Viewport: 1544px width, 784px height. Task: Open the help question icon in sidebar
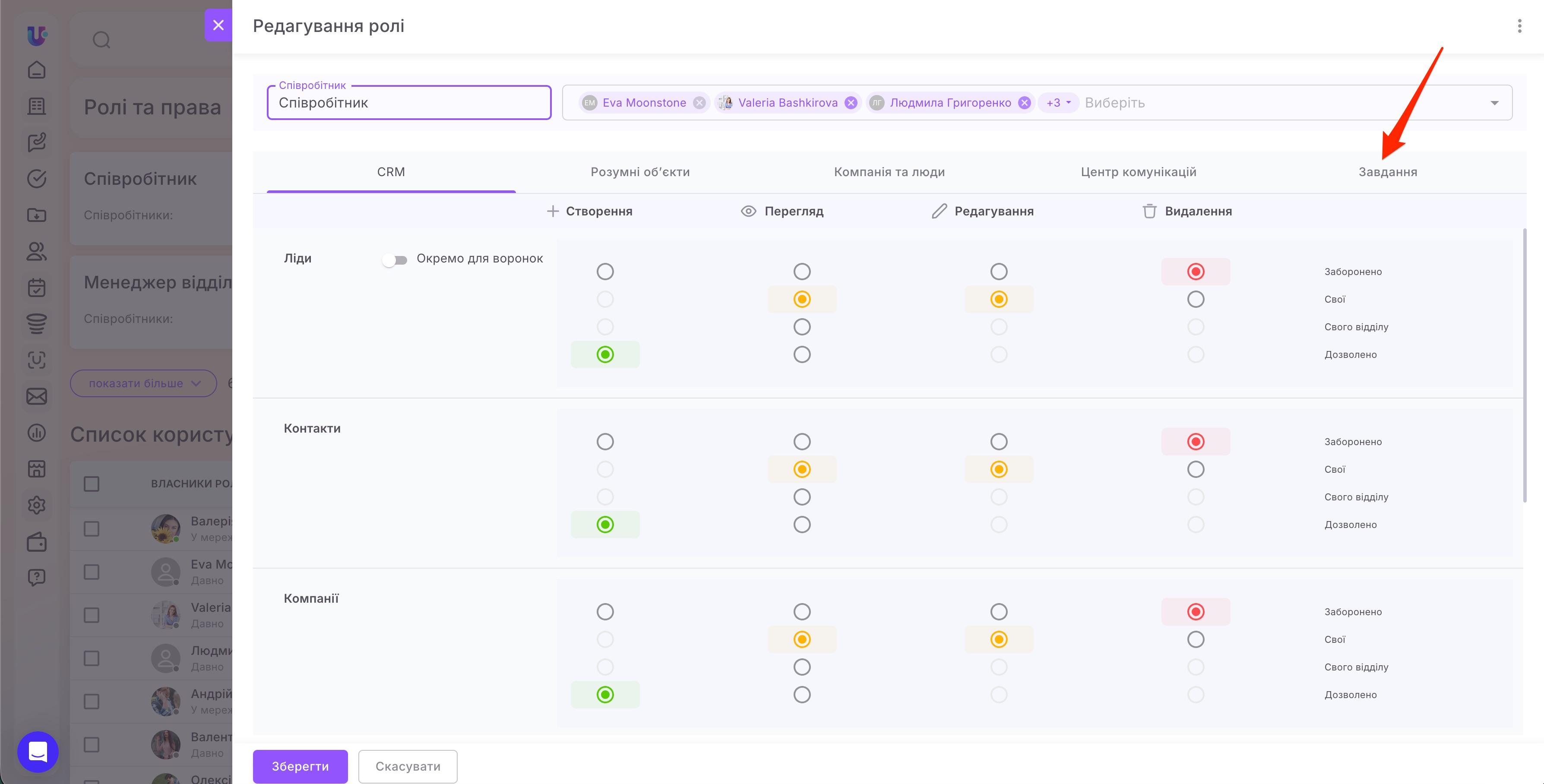click(x=37, y=578)
